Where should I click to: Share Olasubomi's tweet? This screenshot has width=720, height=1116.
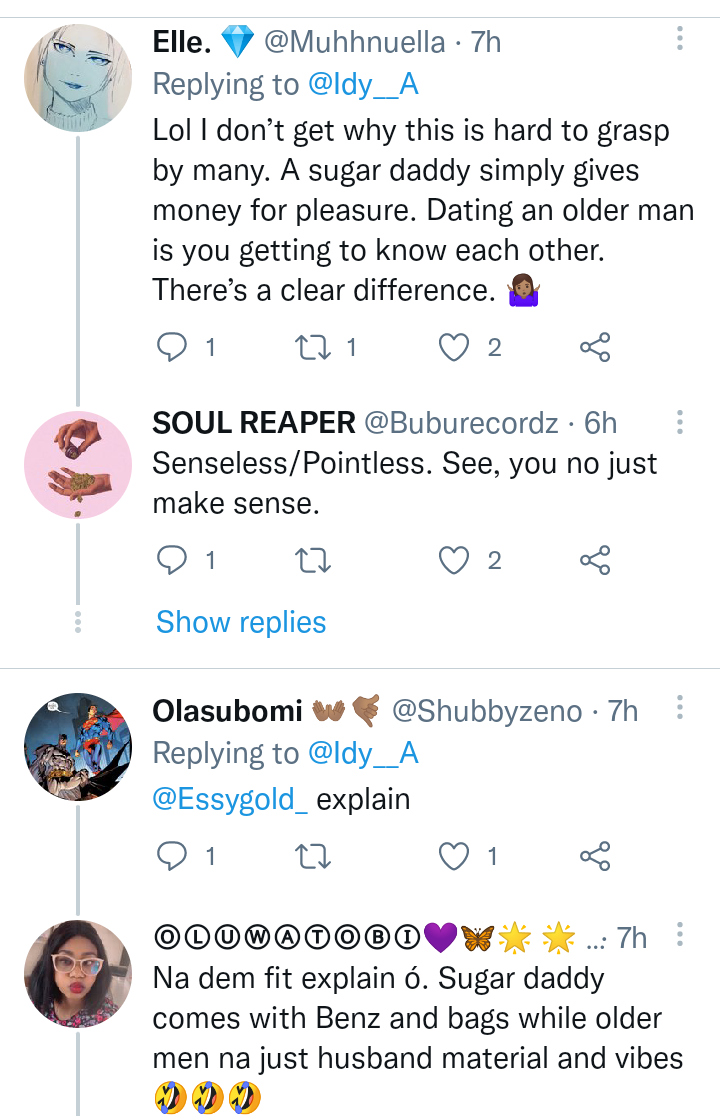(595, 856)
